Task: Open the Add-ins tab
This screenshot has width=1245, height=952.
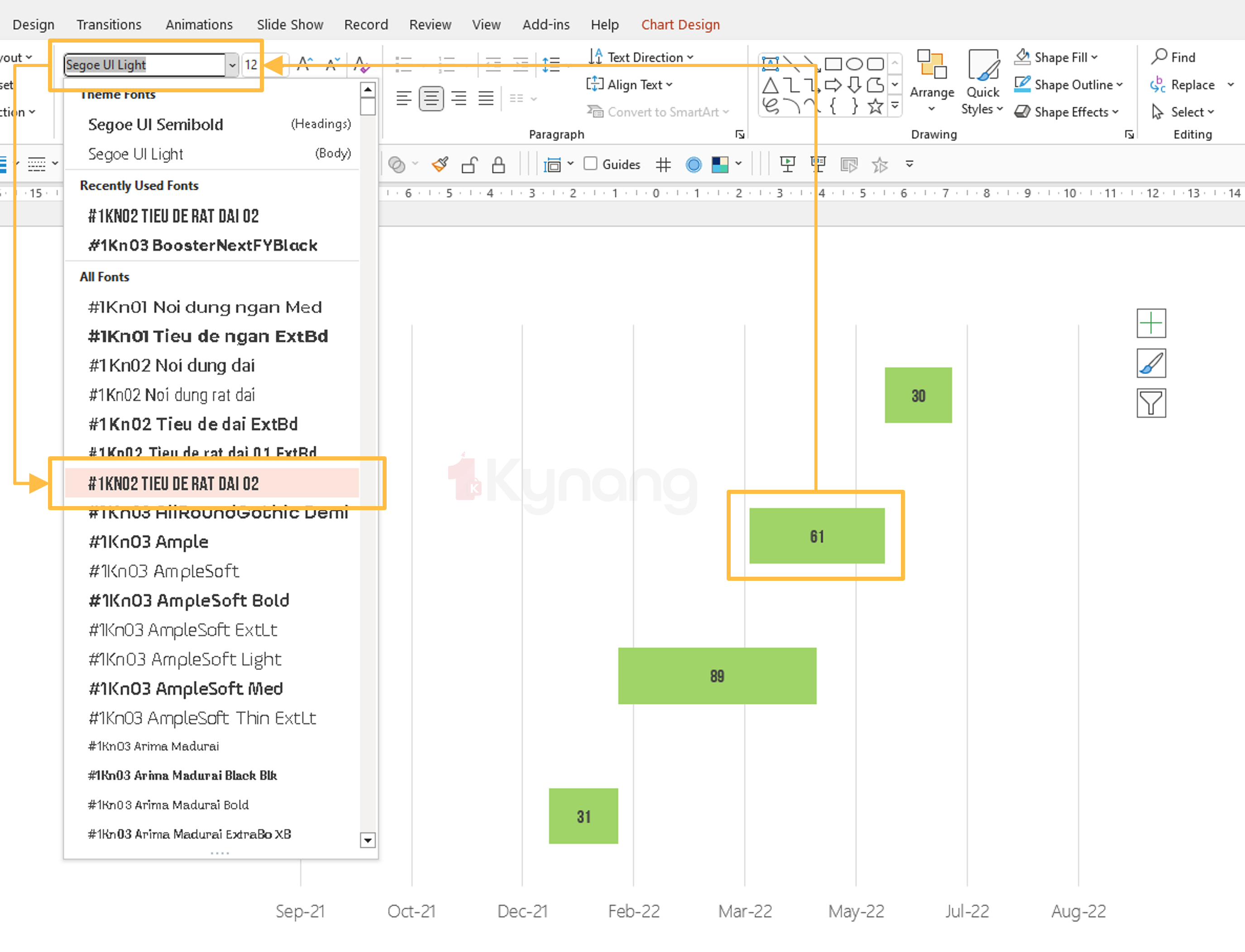Action: [x=546, y=24]
